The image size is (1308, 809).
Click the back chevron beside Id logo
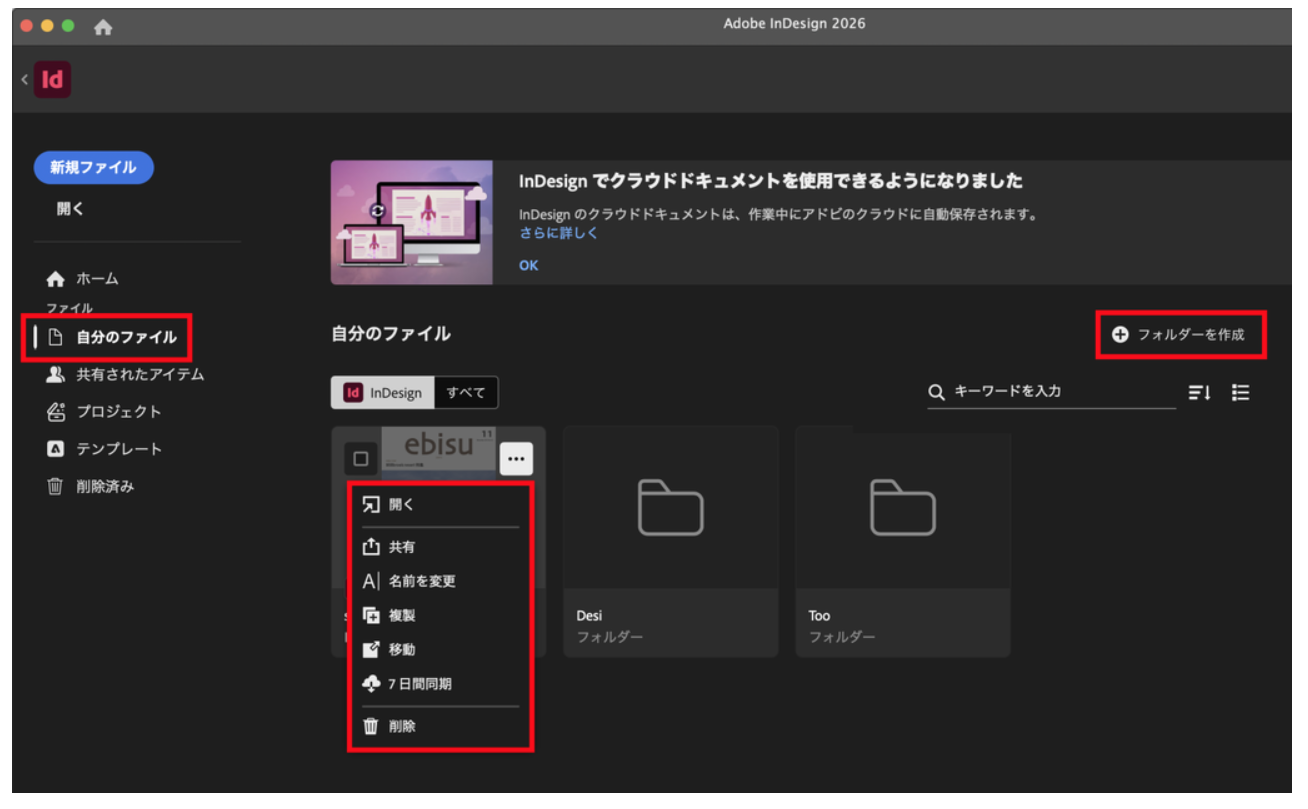24,80
